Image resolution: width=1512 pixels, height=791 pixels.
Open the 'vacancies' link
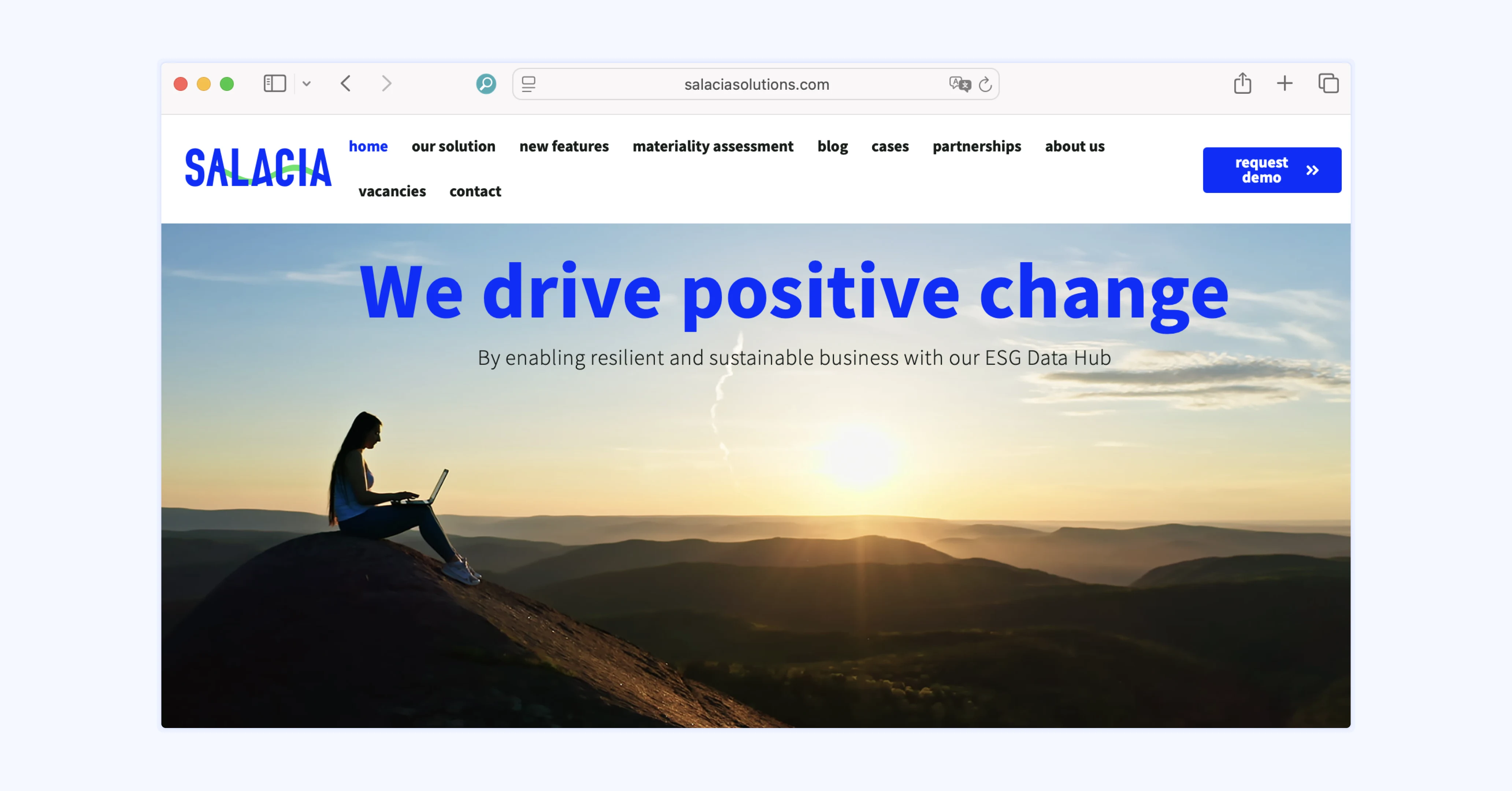[392, 191]
